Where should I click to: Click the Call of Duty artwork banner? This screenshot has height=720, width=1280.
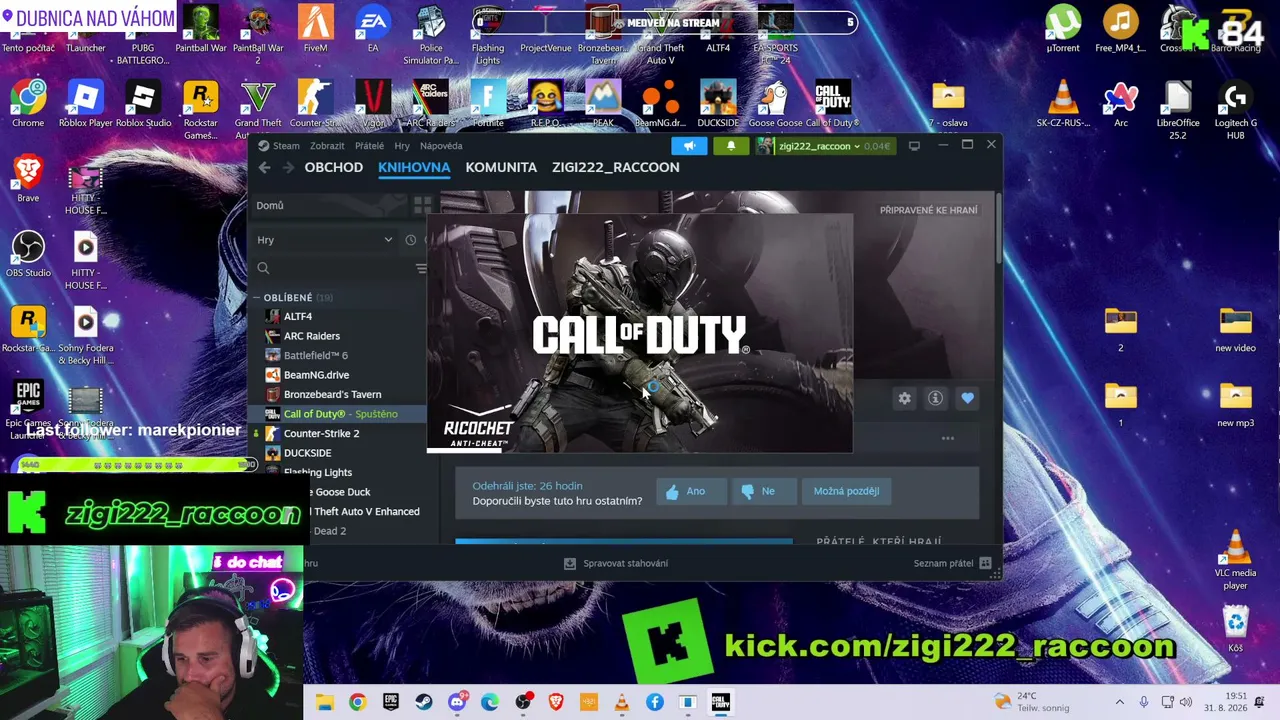(640, 333)
